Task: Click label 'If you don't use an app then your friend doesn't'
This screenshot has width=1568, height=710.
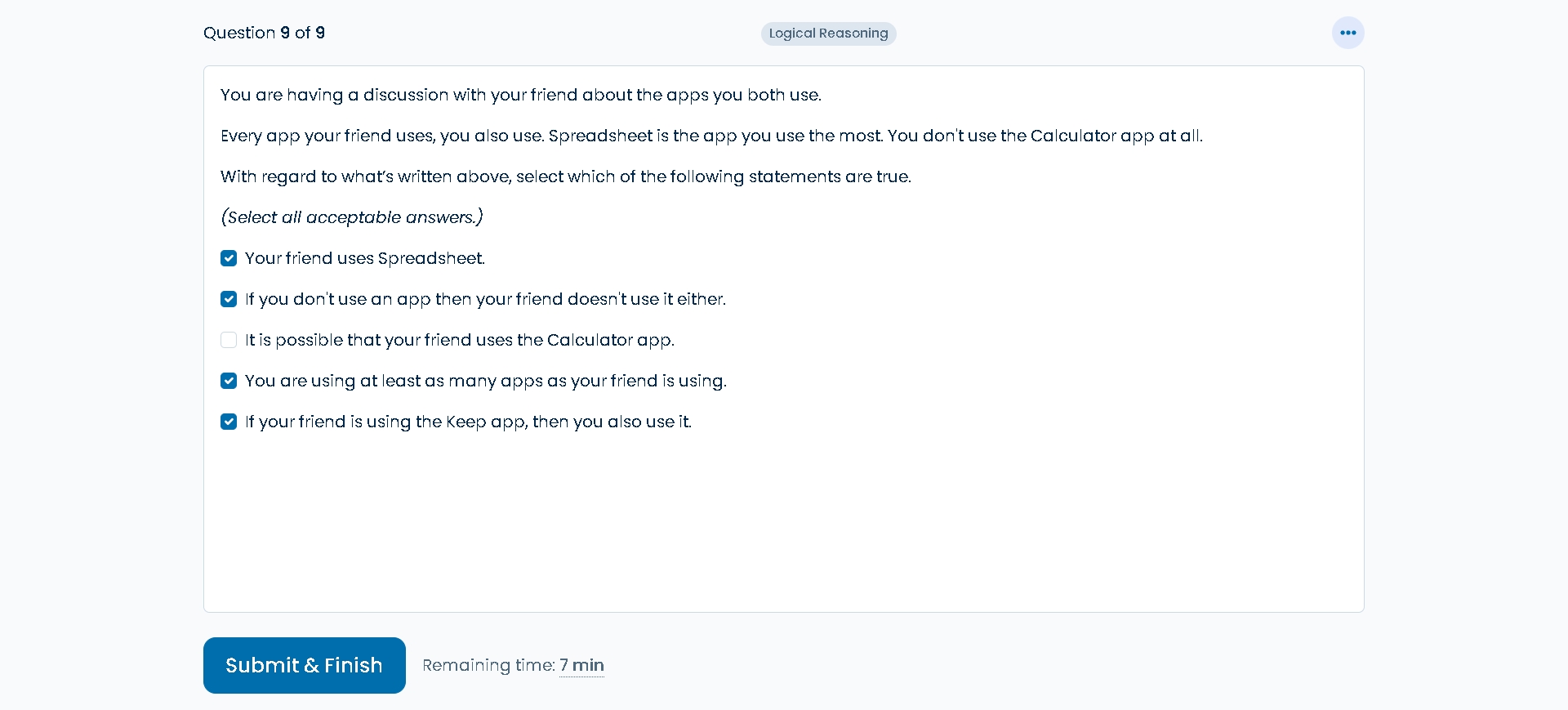Action: pos(485,299)
